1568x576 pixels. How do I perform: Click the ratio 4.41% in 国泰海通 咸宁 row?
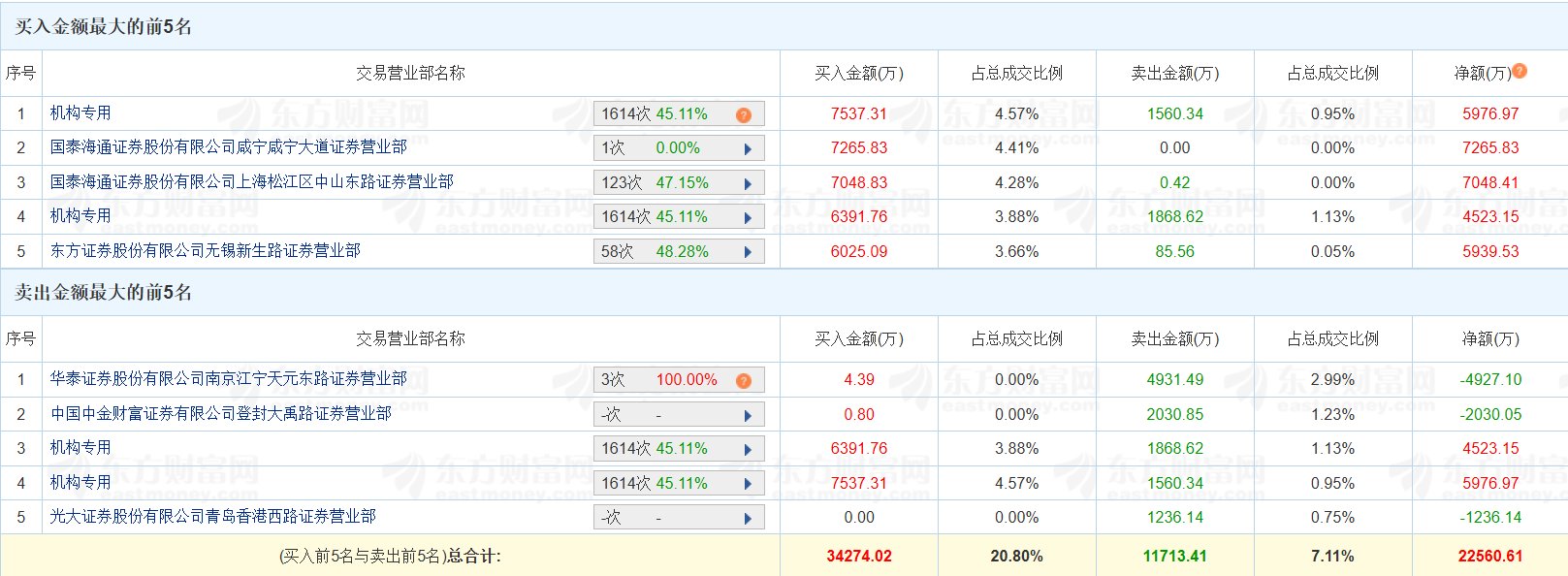[1017, 147]
